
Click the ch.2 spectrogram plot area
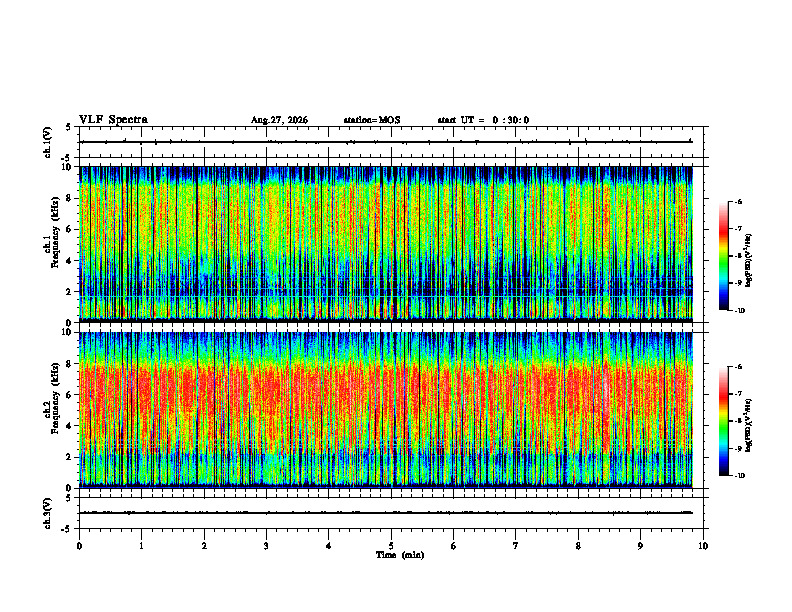click(386, 410)
